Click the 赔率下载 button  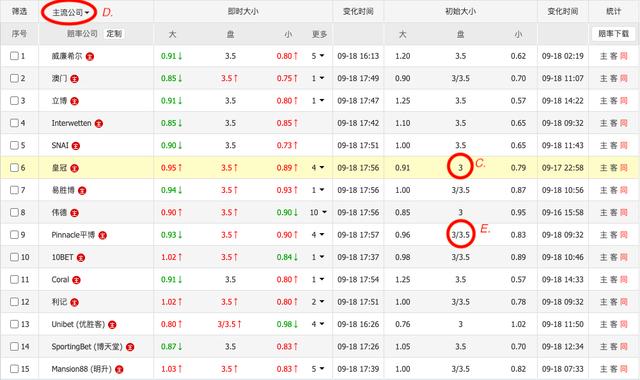tap(613, 34)
